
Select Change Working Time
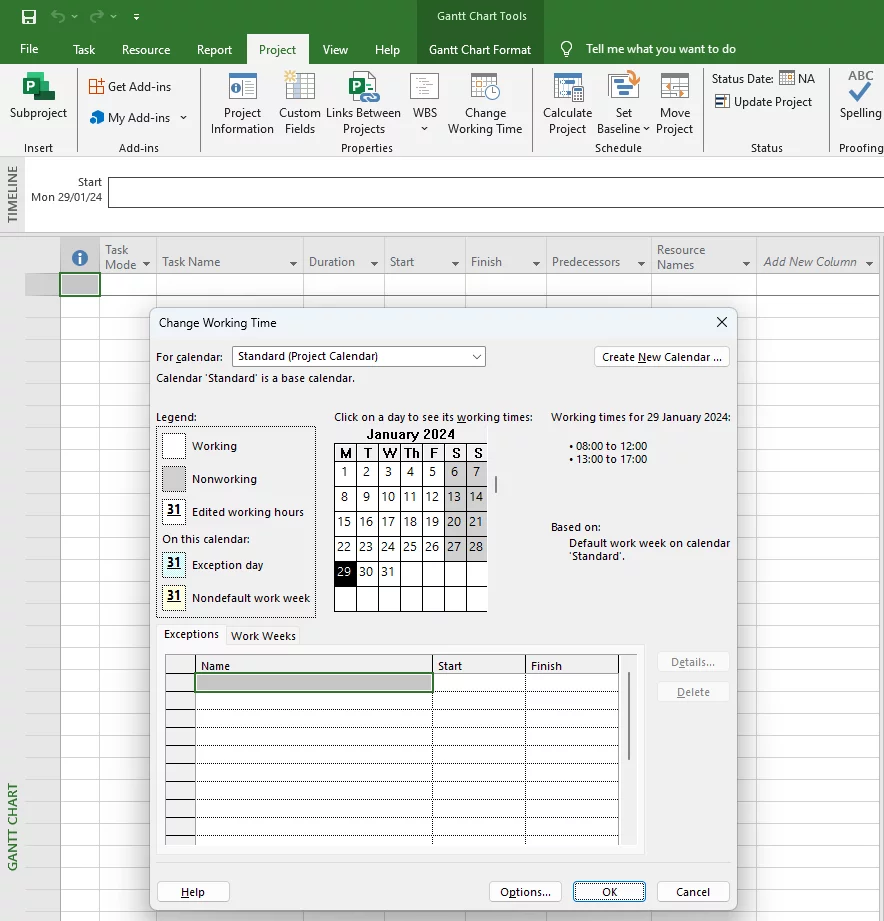pos(485,104)
